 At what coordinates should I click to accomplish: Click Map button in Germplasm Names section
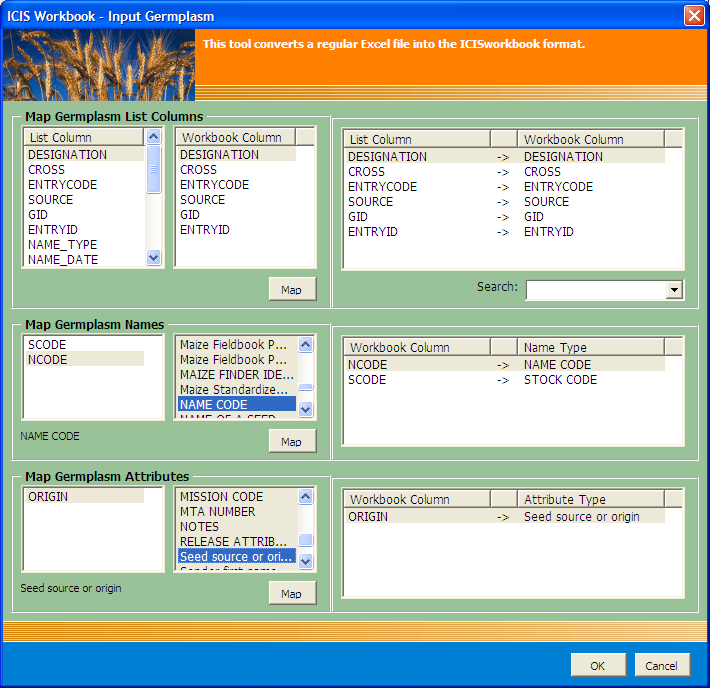pos(292,441)
